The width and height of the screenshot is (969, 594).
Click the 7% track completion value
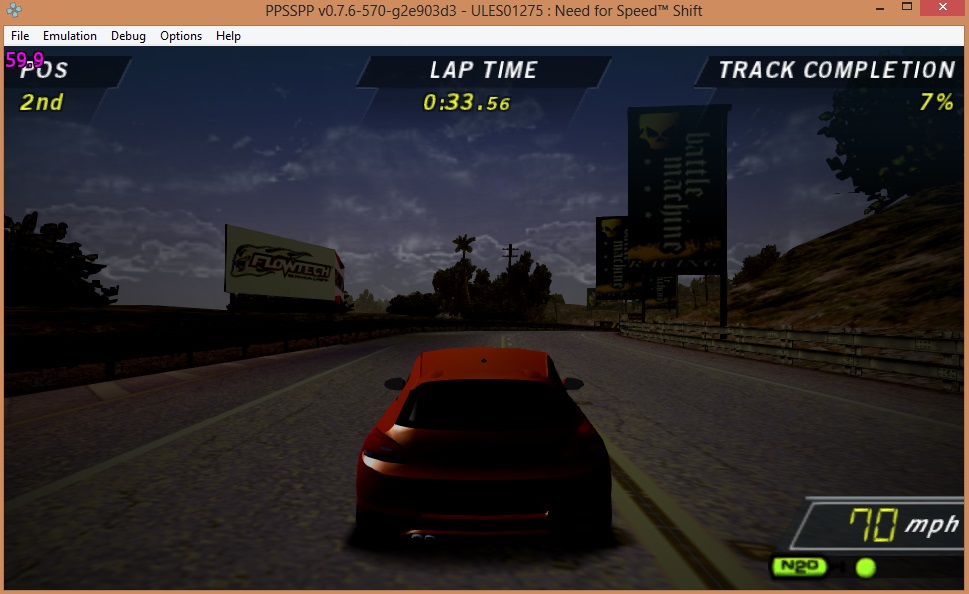pos(936,102)
